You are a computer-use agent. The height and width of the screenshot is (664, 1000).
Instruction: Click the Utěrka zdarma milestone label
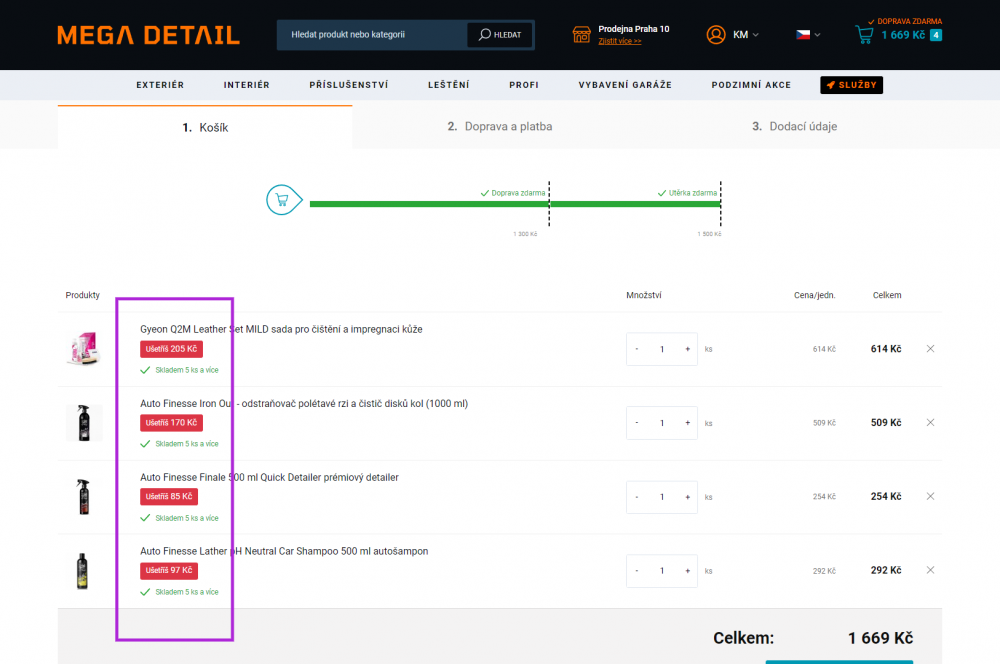pyautogui.click(x=687, y=193)
